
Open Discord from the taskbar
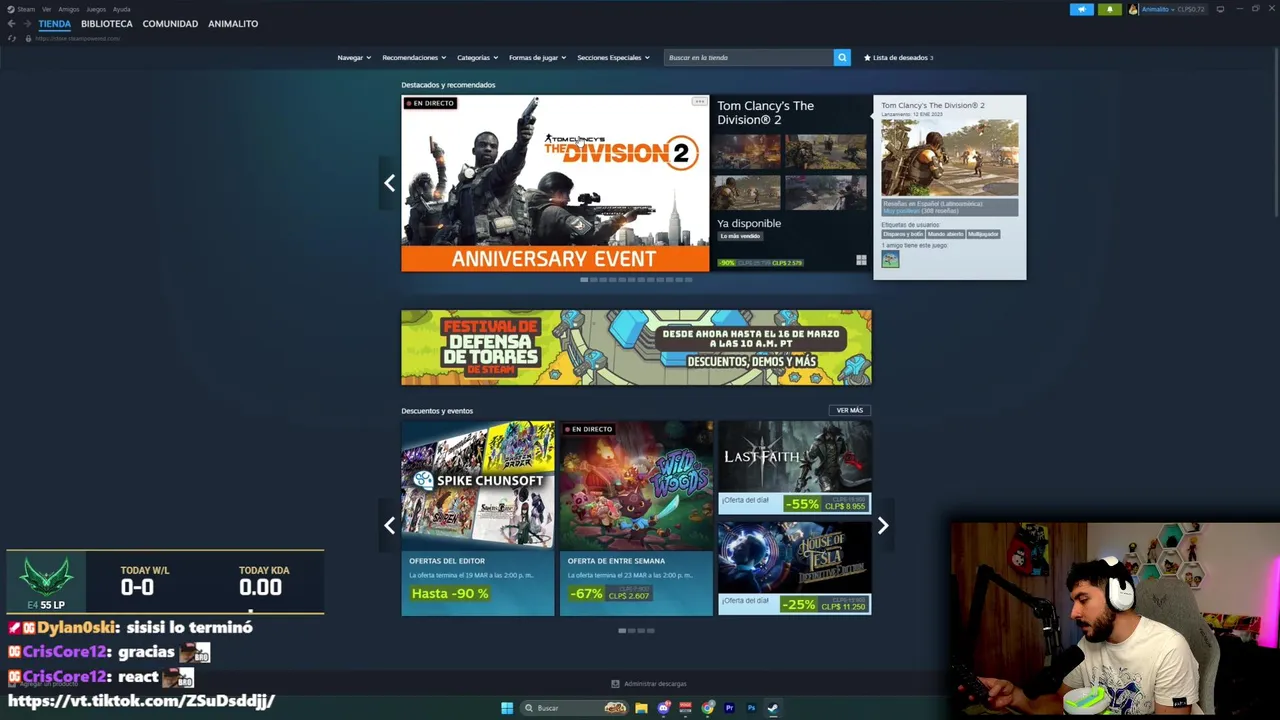click(x=663, y=708)
